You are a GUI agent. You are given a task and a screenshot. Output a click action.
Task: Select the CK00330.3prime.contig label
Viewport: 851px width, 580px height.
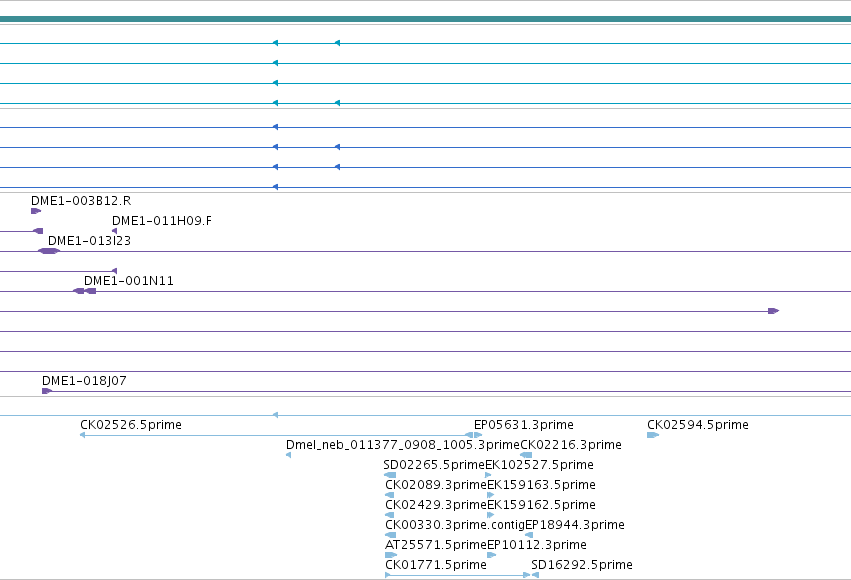tap(455, 525)
